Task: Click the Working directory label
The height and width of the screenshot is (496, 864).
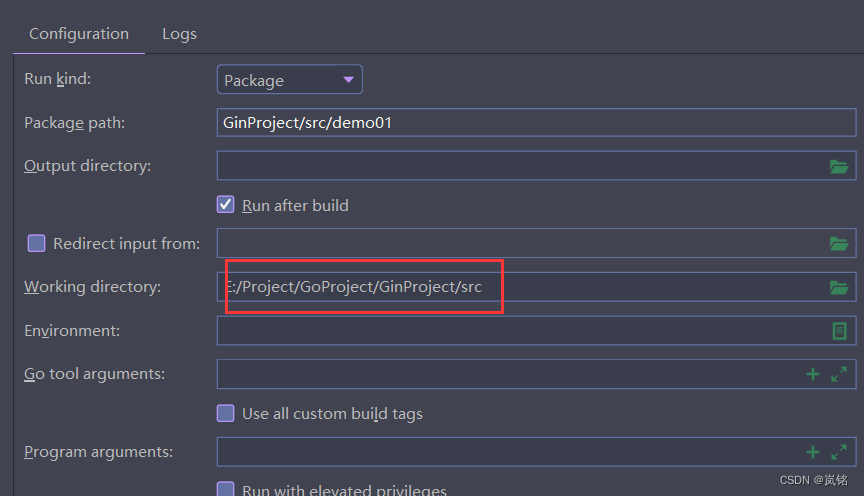Action: point(93,287)
